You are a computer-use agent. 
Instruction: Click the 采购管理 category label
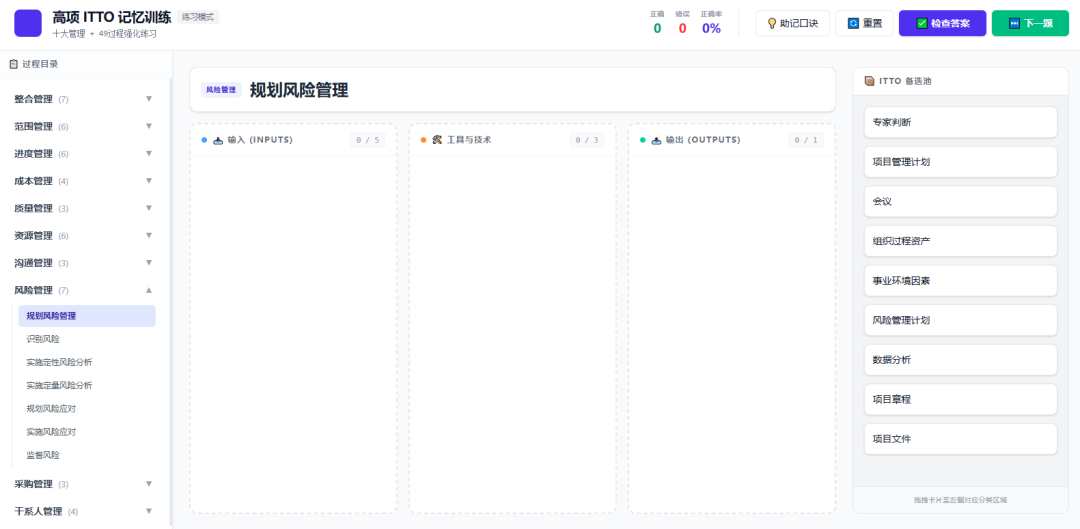point(33,484)
